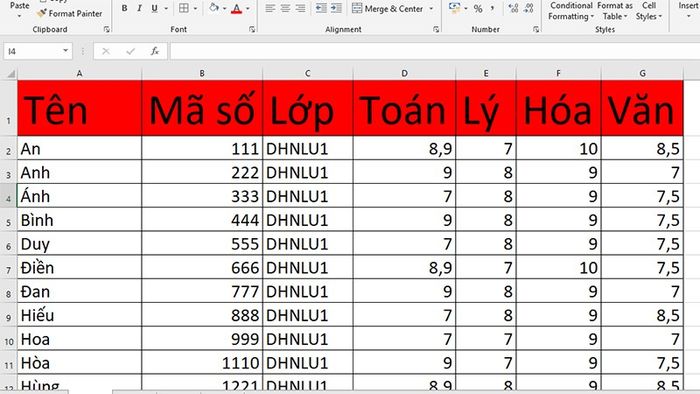This screenshot has width=700, height=394.
Task: Toggle Align Right for the cell
Action: coord(300,8)
